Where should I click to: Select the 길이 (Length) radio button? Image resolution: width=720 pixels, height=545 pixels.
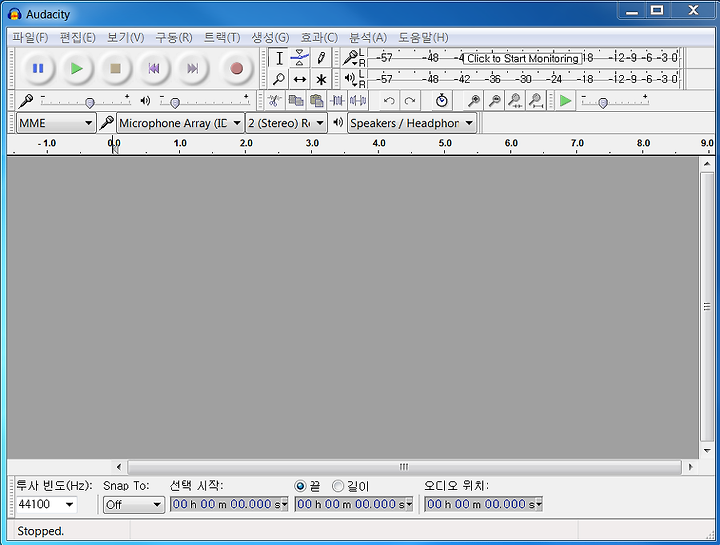tap(338, 486)
